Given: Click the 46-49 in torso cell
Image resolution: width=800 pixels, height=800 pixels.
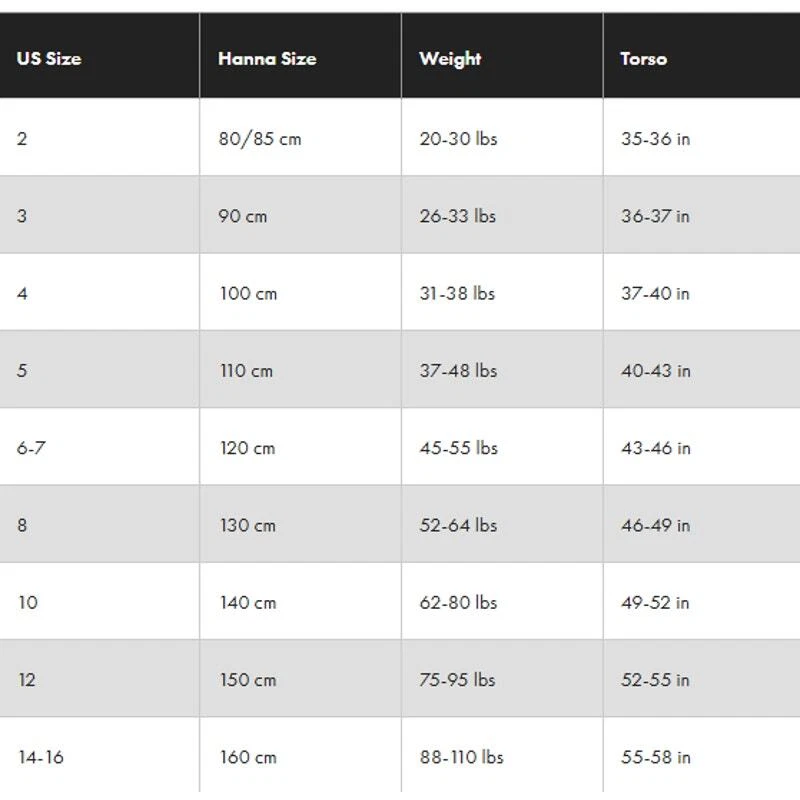Looking at the screenshot, I should pos(655,525).
